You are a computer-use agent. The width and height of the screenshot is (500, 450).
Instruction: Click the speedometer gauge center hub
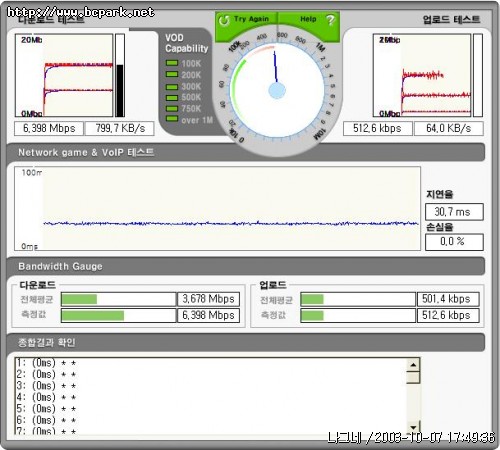pyautogui.click(x=277, y=91)
